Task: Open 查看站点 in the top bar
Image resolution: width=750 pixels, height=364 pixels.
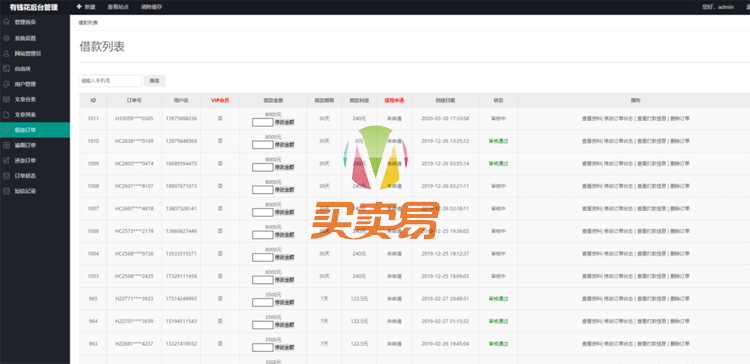Action: [x=118, y=7]
